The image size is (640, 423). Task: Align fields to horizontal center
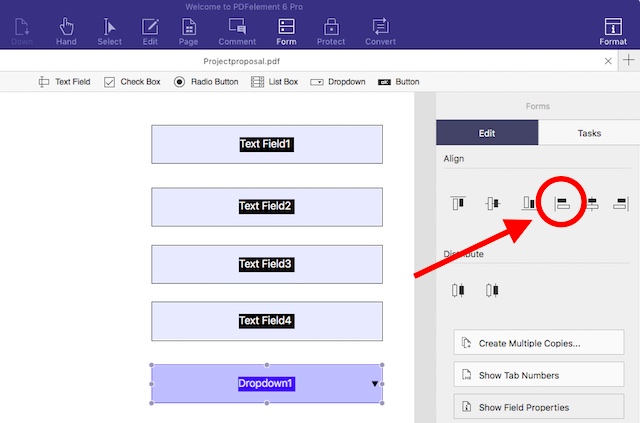tap(592, 203)
